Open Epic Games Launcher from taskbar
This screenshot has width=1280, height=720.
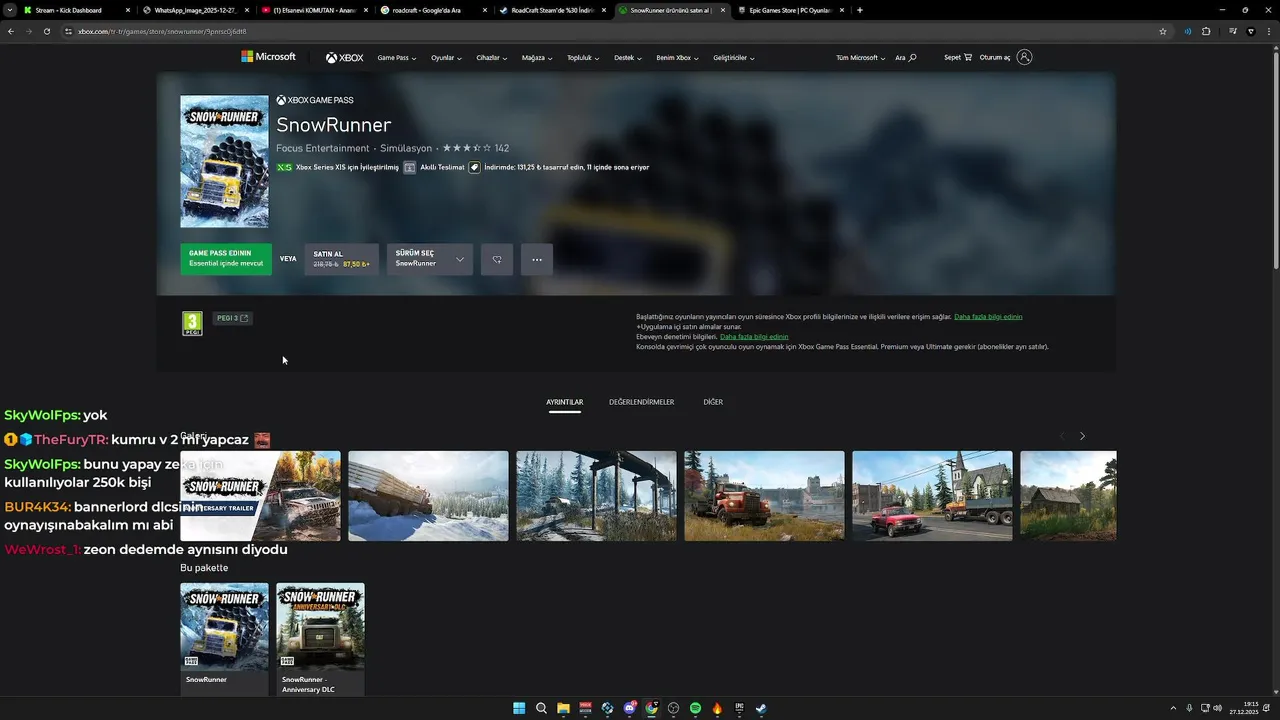coord(739,708)
